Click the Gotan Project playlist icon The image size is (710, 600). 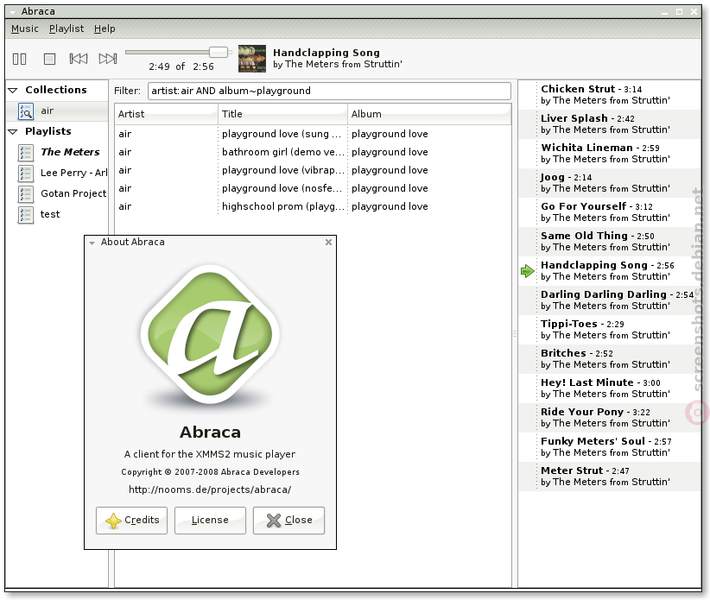coord(26,194)
